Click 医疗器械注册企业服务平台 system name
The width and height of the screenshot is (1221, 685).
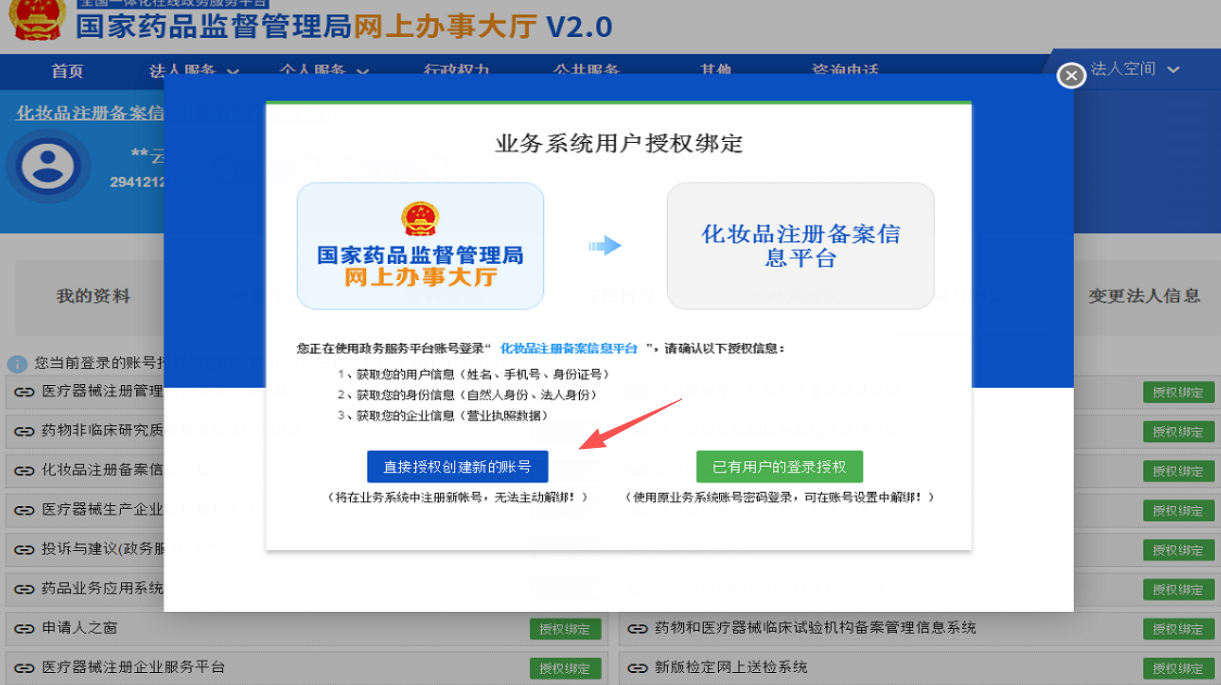133,667
